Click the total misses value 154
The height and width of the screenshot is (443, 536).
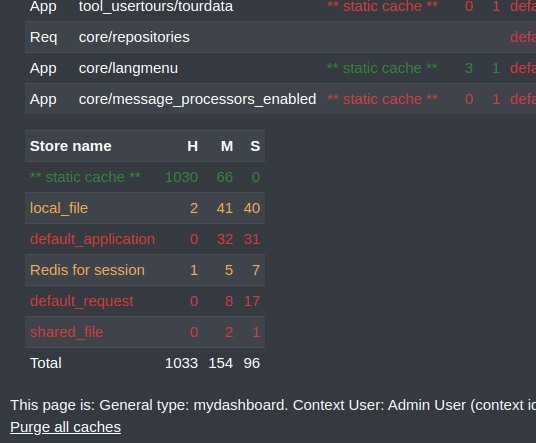(221, 363)
